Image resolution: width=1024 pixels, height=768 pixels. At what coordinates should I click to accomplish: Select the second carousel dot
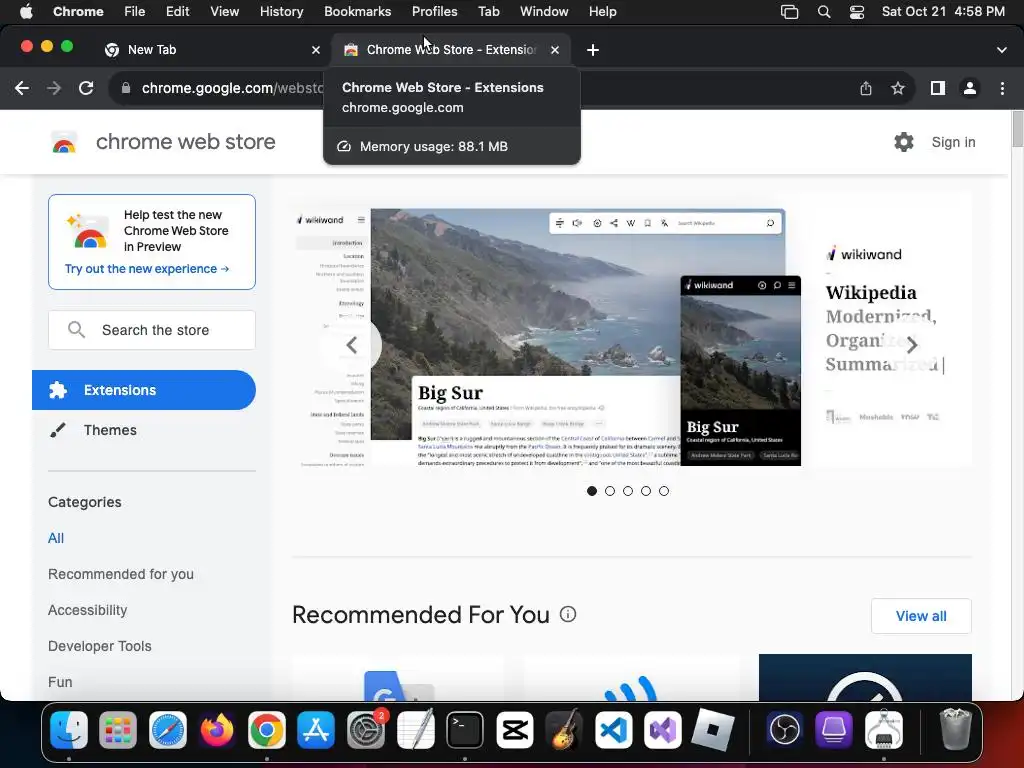(x=610, y=491)
